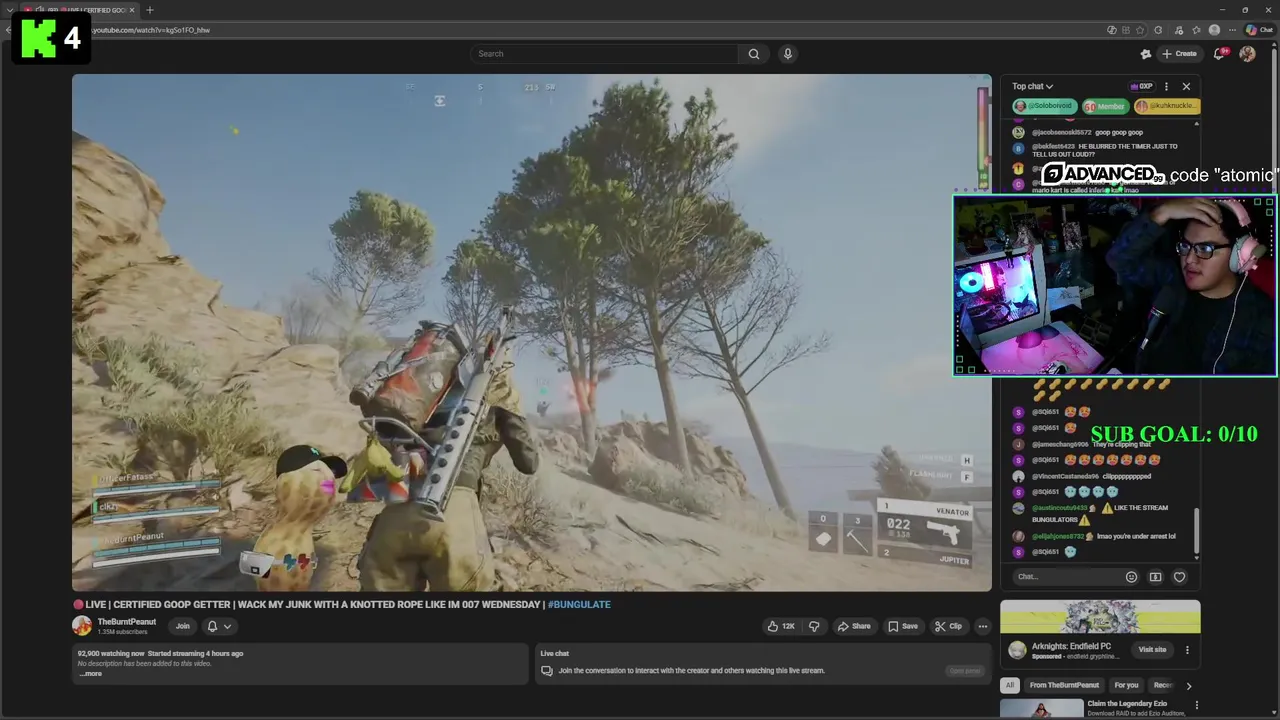Open the Arknights advertiser avatar
Image resolution: width=1280 pixels, height=720 pixels.
tap(1017, 650)
